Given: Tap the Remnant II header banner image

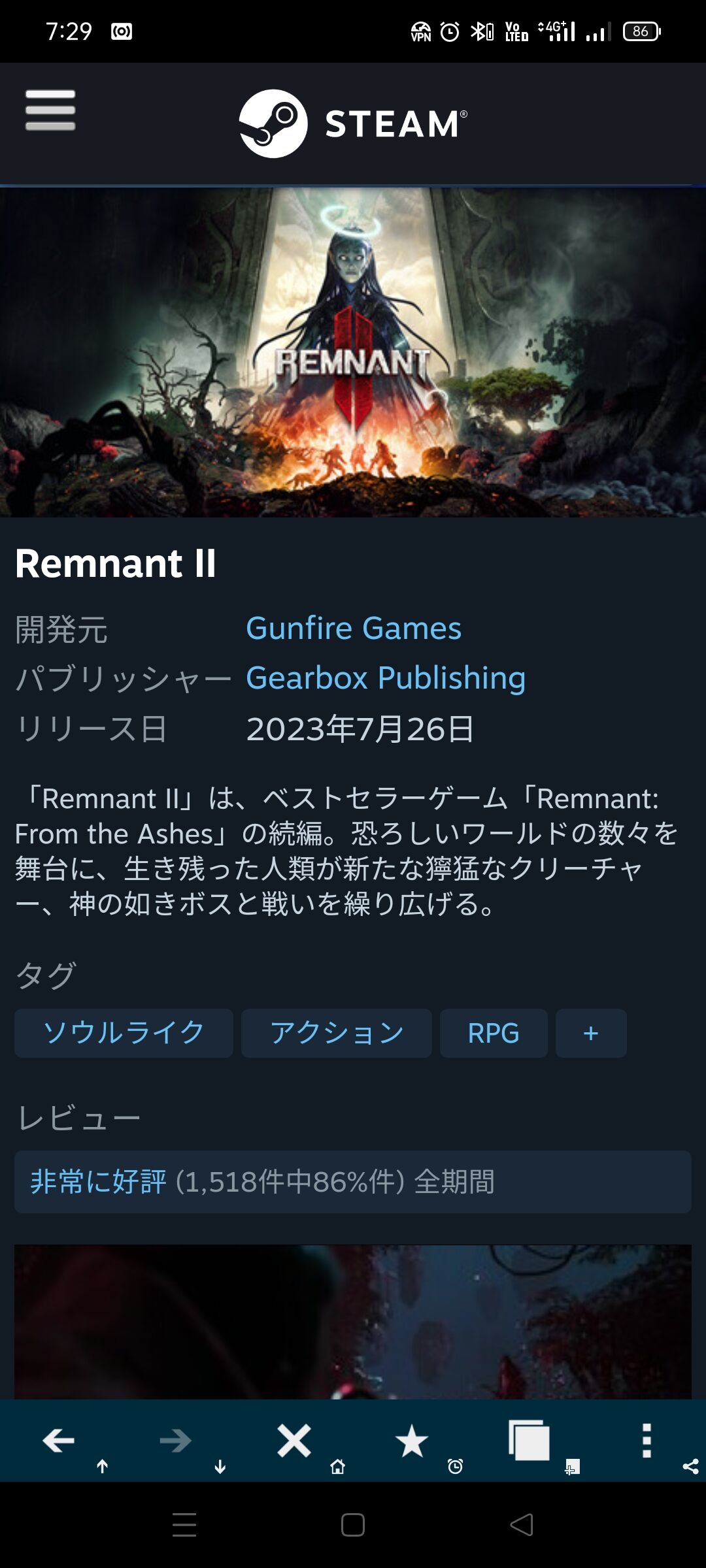Looking at the screenshot, I should (353, 352).
